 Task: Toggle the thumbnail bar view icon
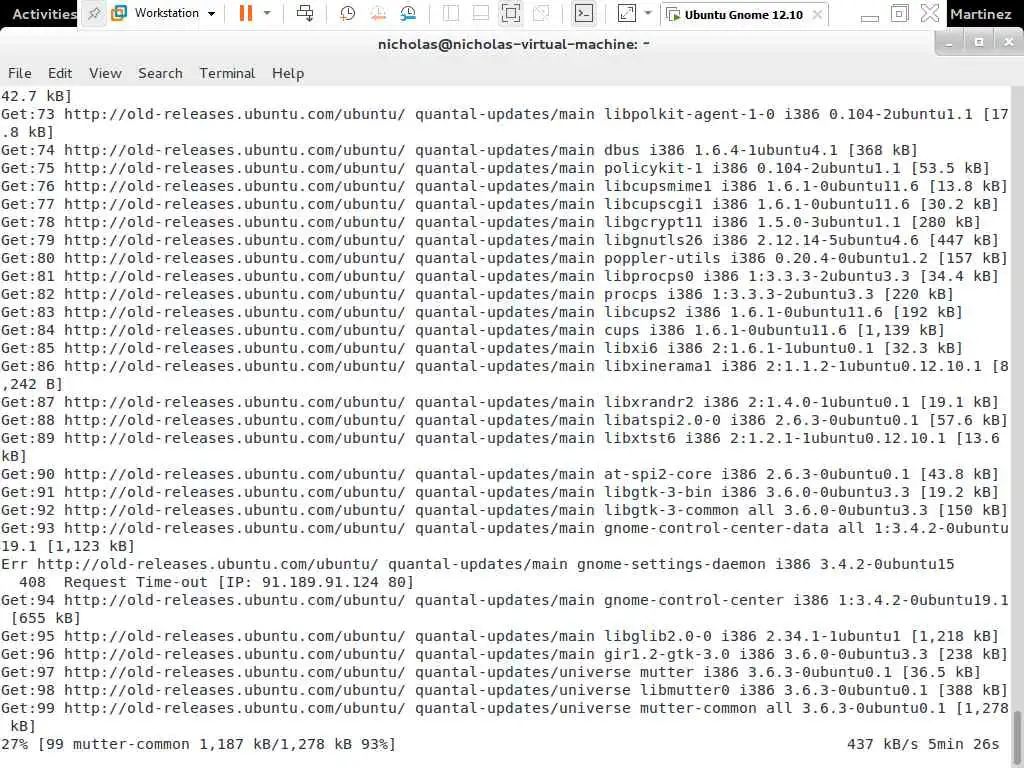click(481, 13)
